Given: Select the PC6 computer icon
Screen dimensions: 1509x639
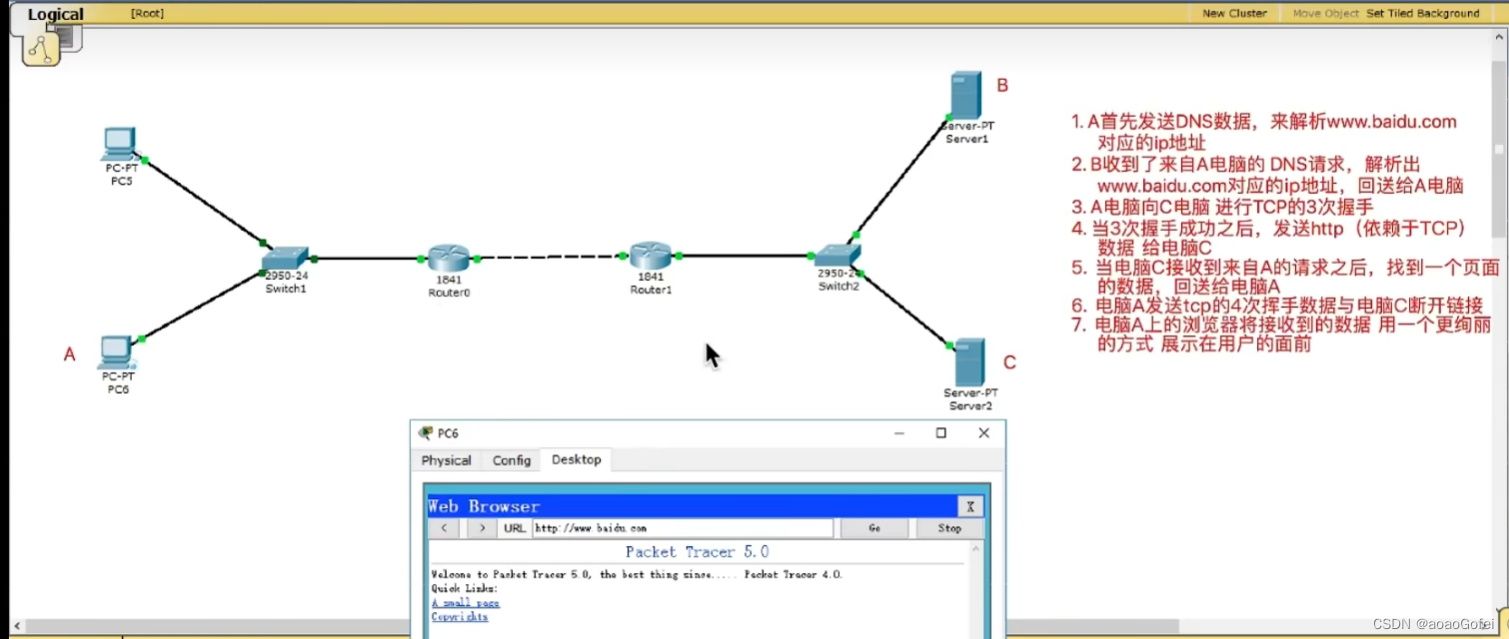Looking at the screenshot, I should point(117,353).
